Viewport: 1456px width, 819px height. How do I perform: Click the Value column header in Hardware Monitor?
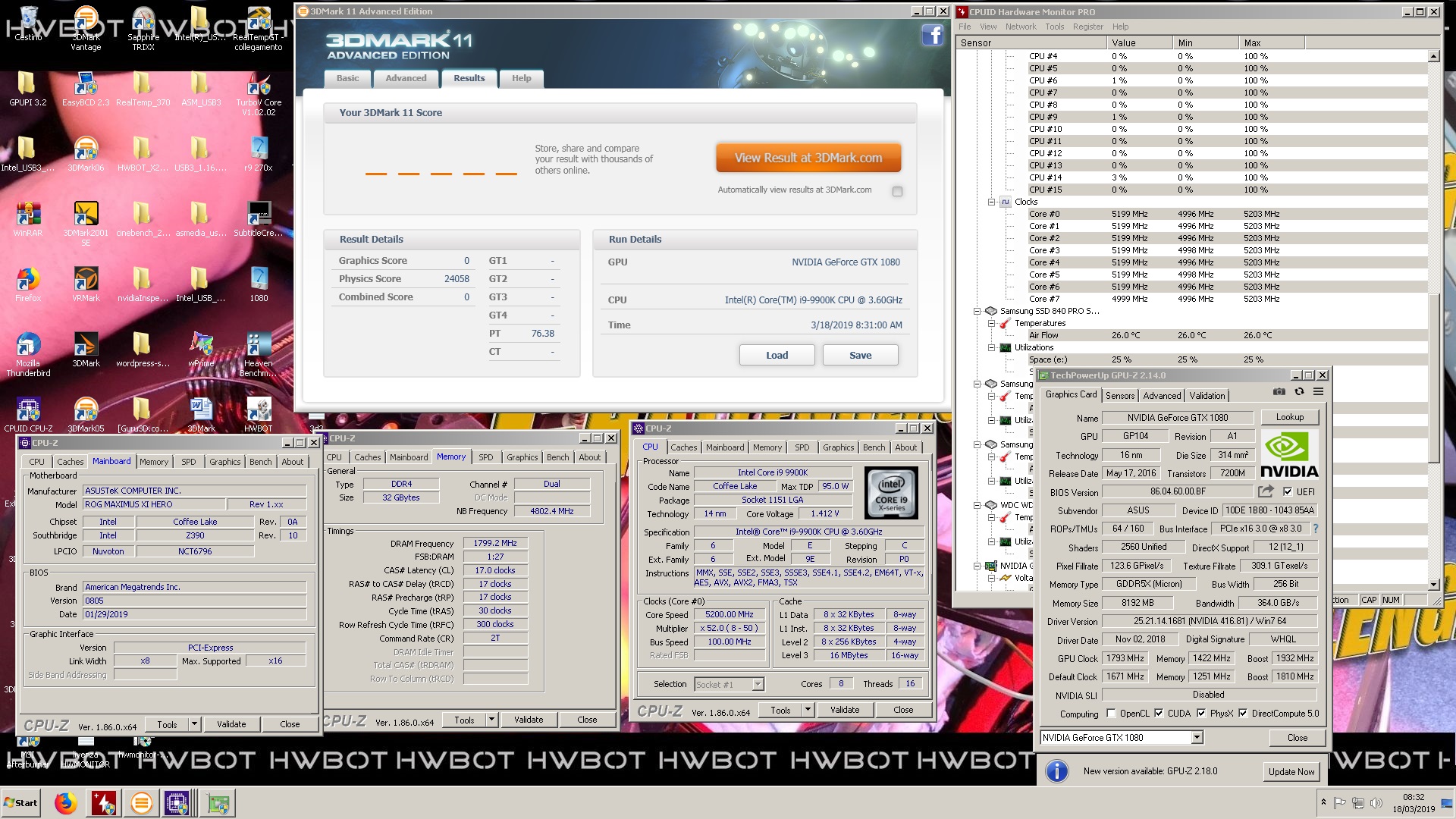(x=1140, y=43)
